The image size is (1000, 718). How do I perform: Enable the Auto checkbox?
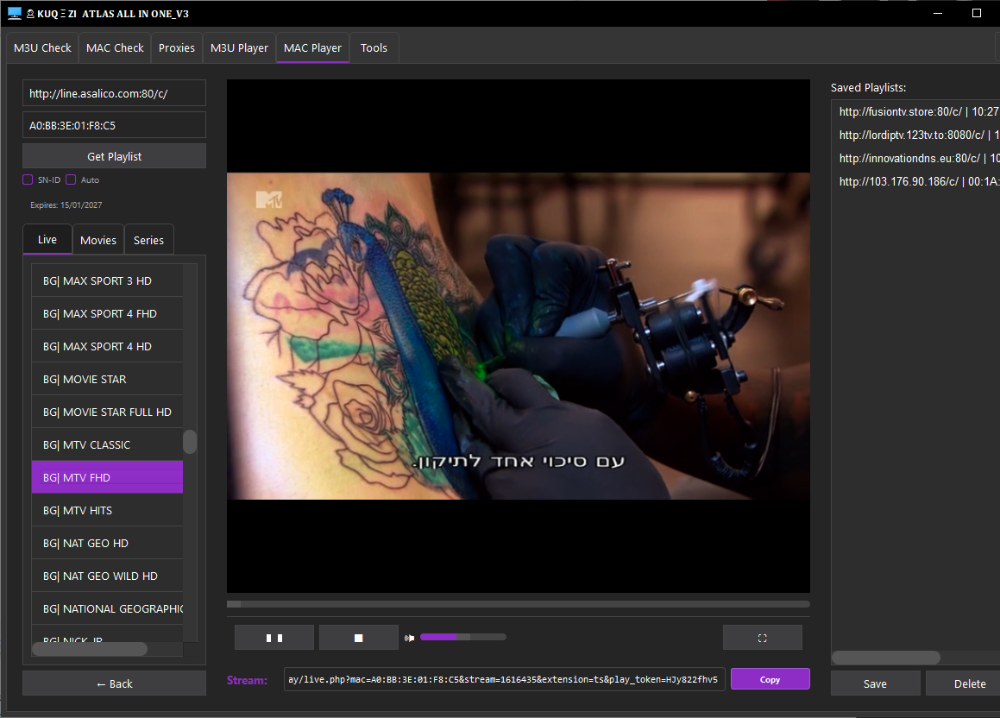pyautogui.click(x=71, y=180)
